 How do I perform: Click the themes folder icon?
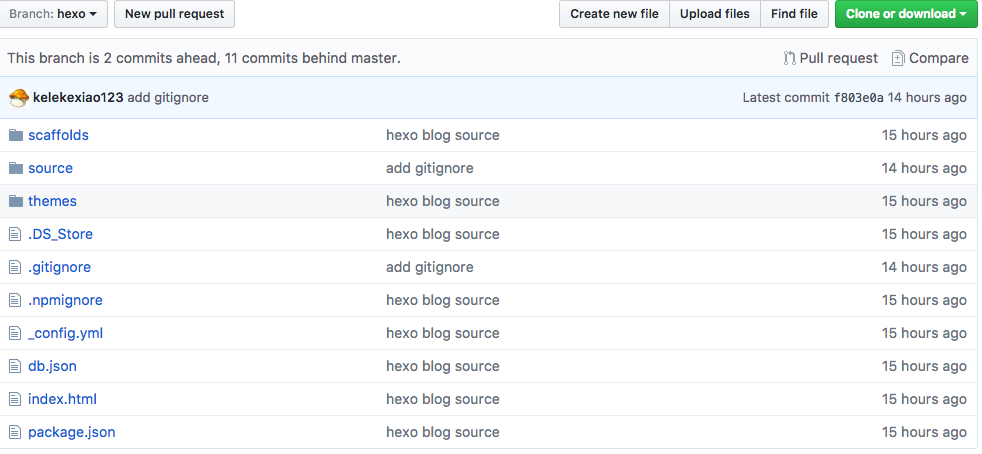[x=16, y=202]
